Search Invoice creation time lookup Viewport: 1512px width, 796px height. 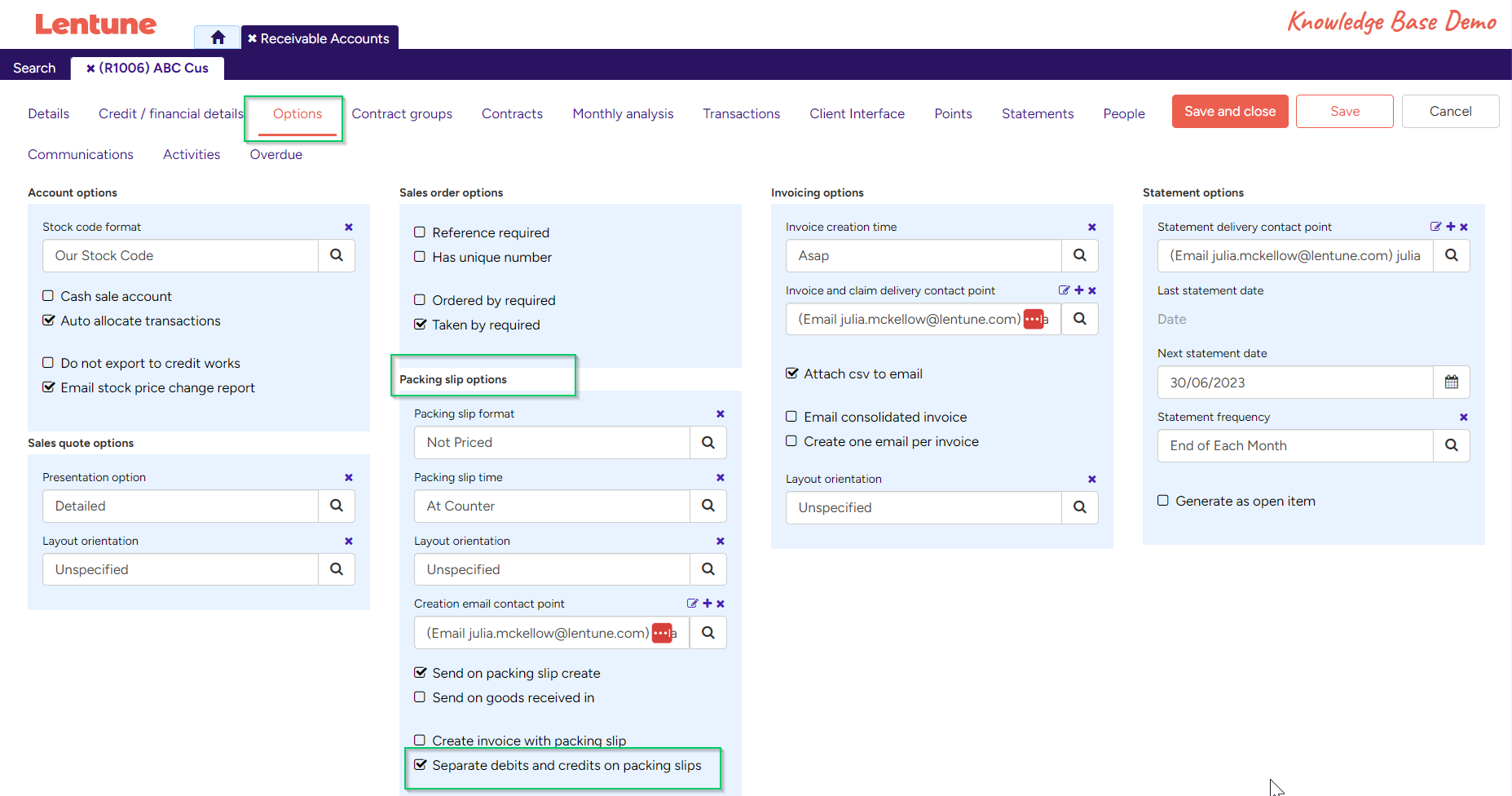pyautogui.click(x=1080, y=255)
